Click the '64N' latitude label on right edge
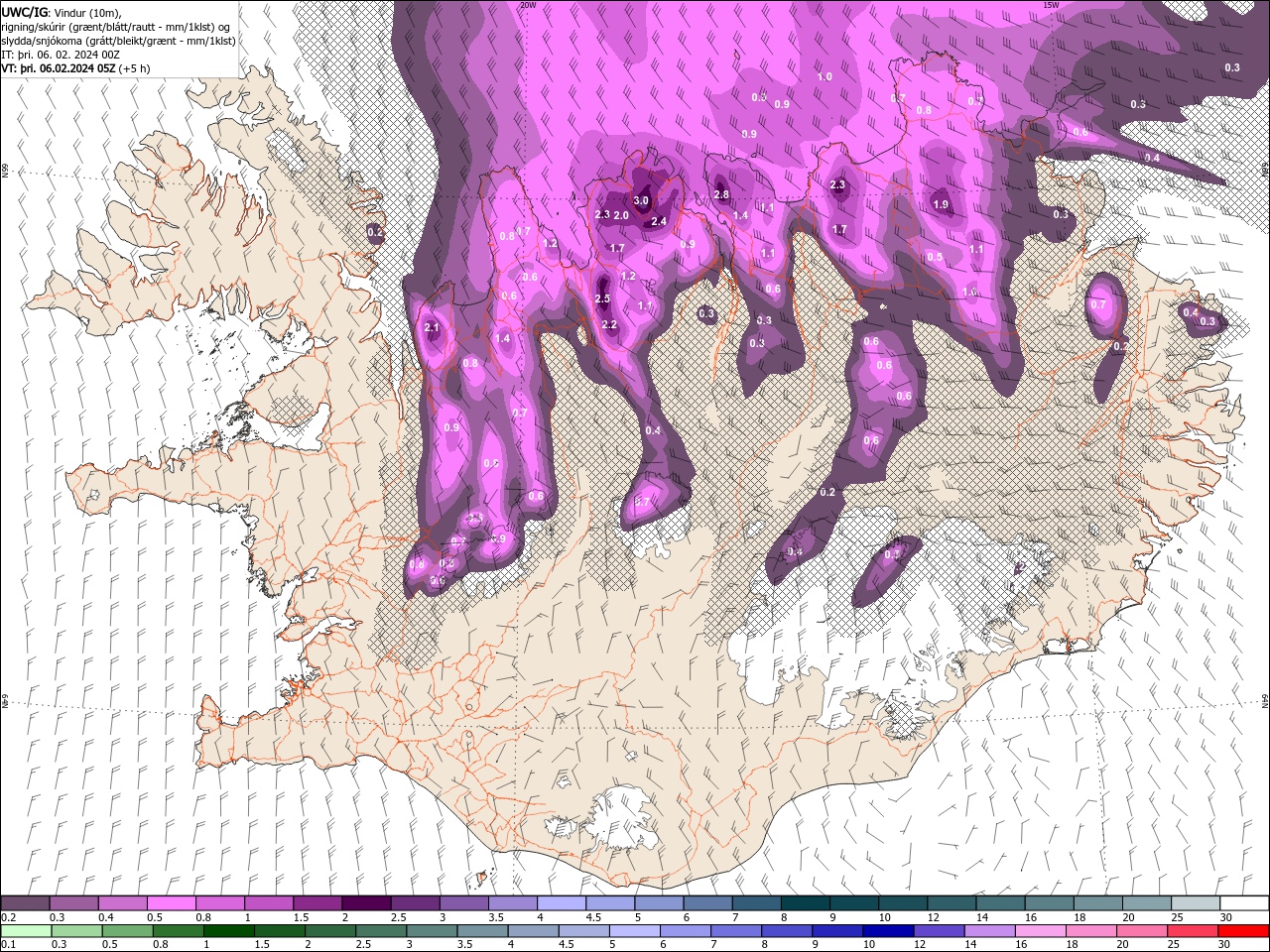Screen dimensions: 1270x952 1265,700
